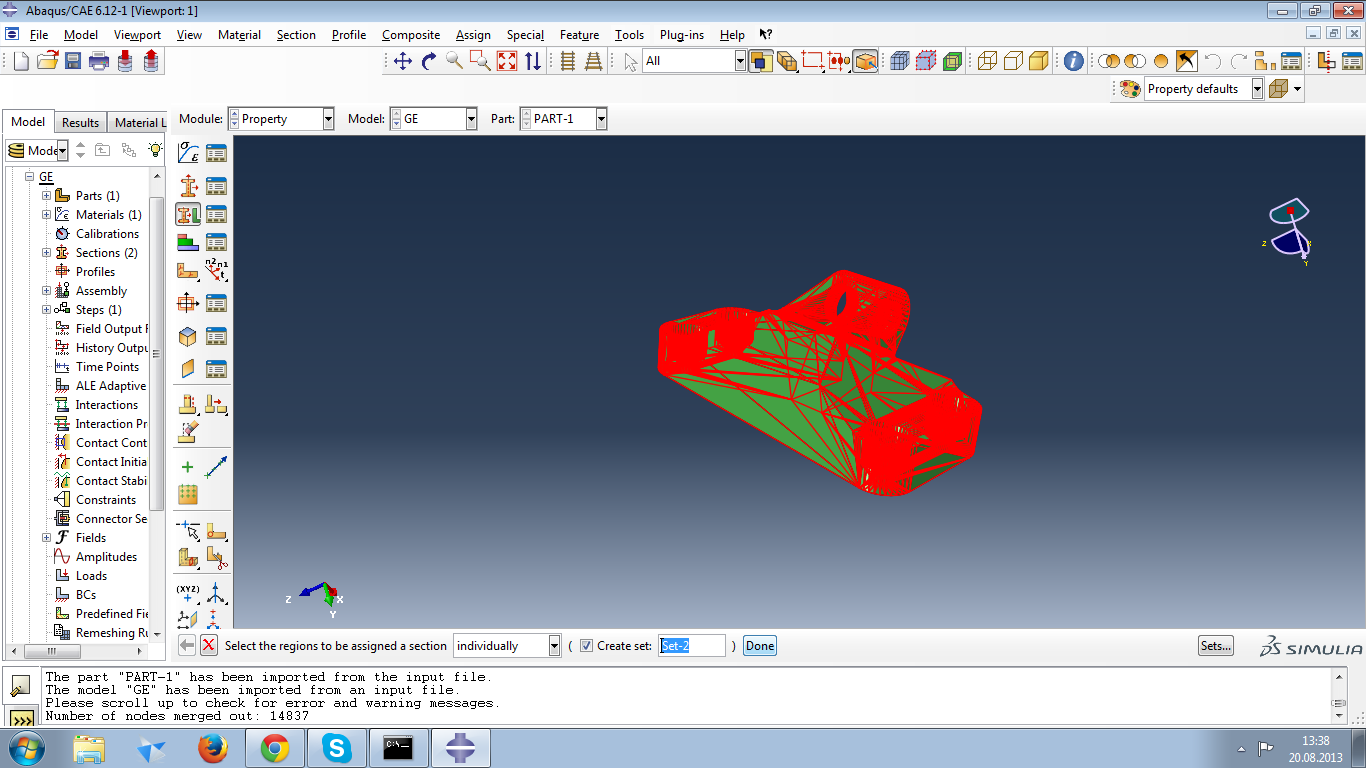The height and width of the screenshot is (768, 1366).
Task: Toggle the Create set checkbox
Action: click(x=586, y=646)
